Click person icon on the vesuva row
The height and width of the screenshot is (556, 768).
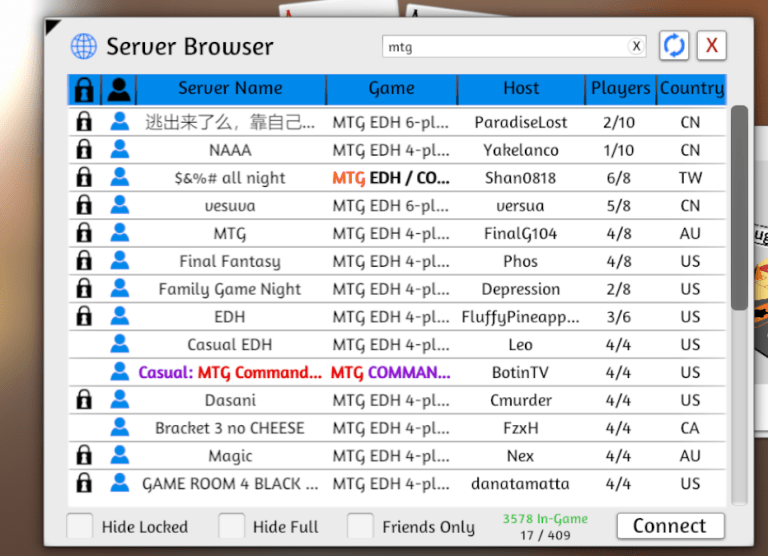coord(120,205)
